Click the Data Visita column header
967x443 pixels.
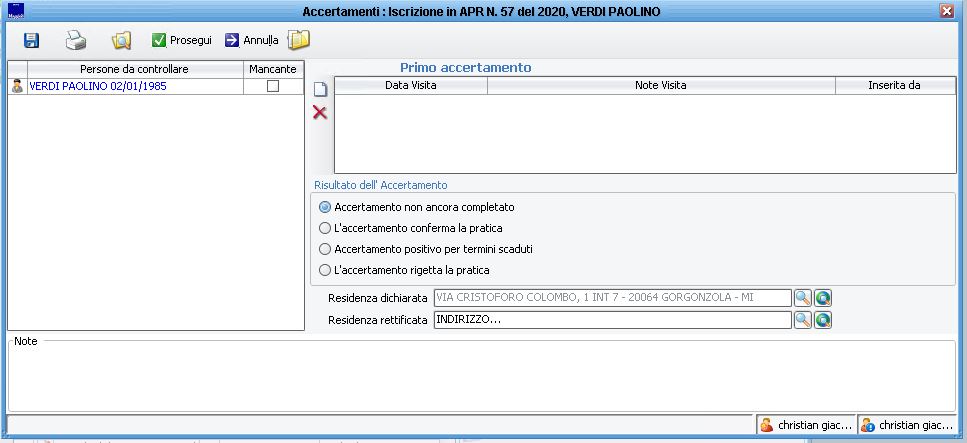410,86
